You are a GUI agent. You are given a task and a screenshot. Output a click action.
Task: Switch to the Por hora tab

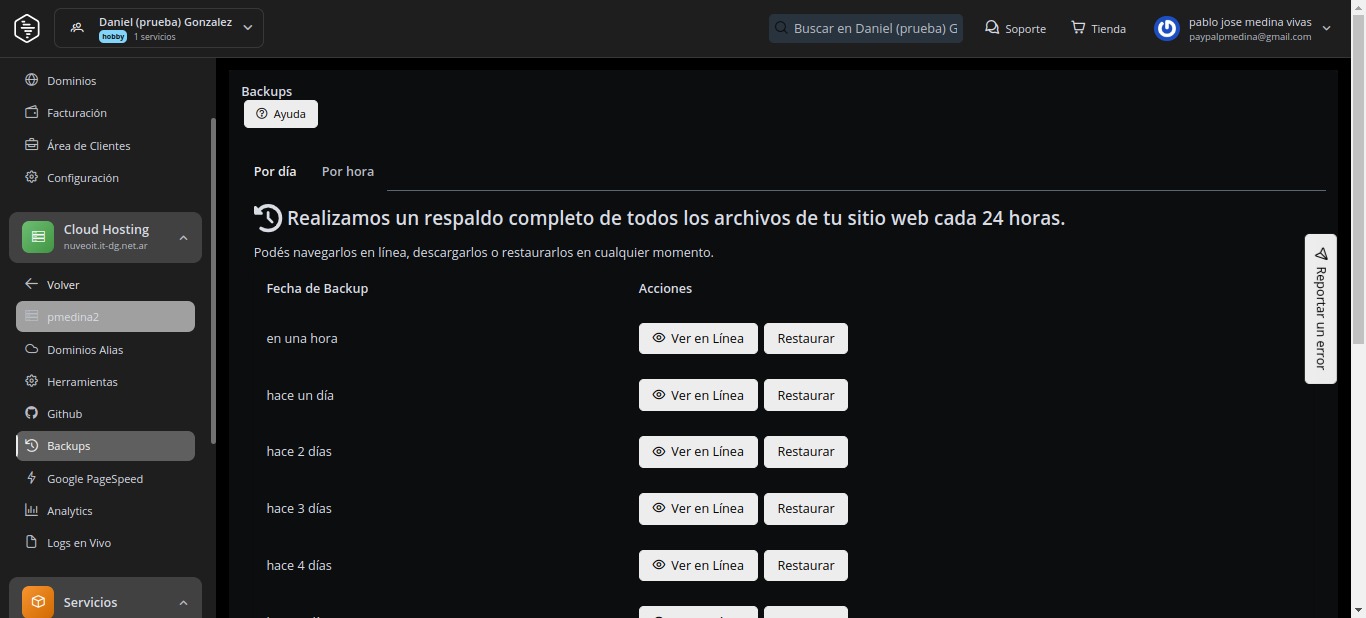click(x=347, y=171)
